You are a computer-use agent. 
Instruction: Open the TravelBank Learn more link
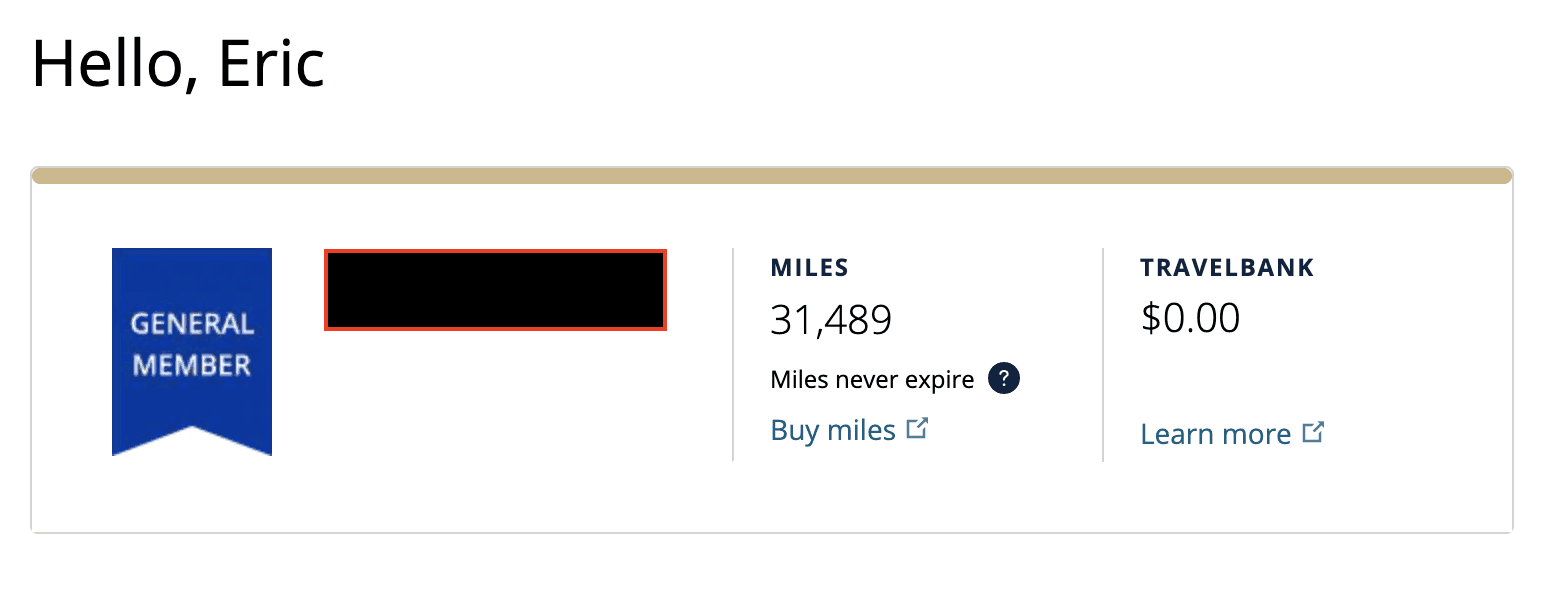(1232, 434)
